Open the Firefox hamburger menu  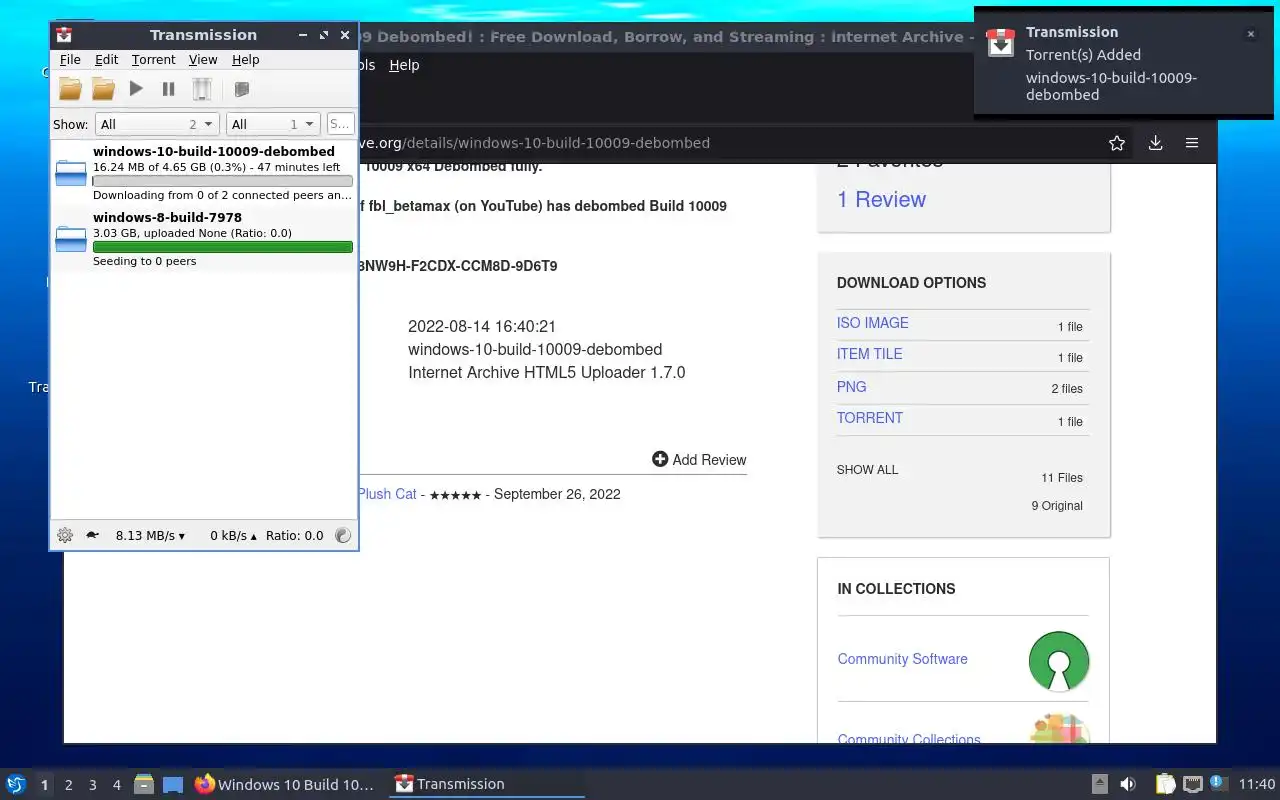(x=1192, y=143)
